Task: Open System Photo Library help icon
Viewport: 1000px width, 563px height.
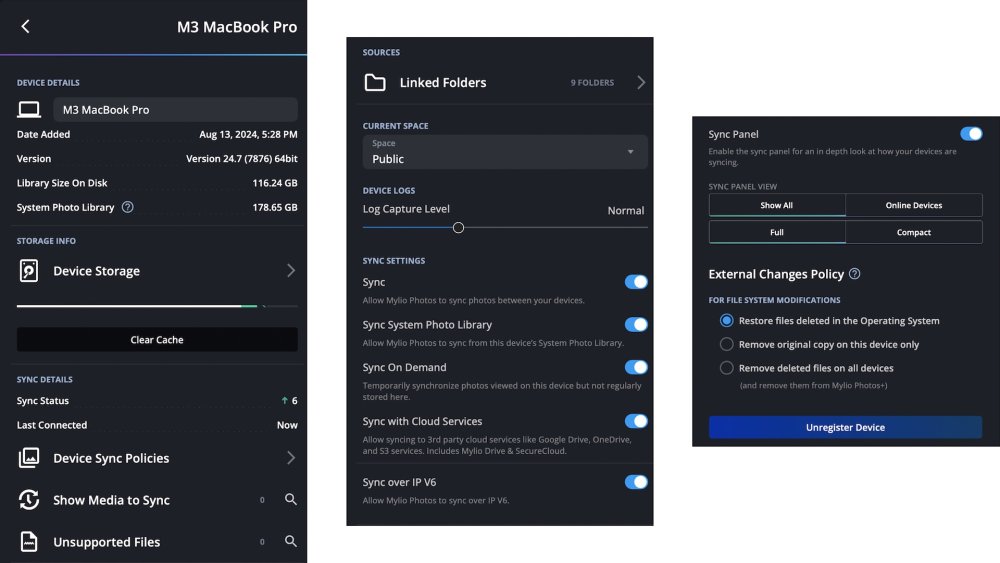Action: 128,207
